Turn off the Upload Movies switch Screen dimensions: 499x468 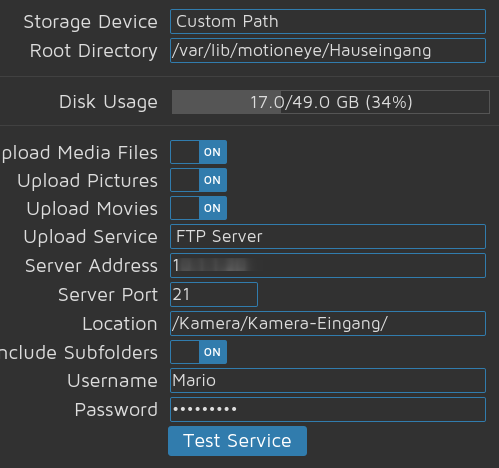coord(199,208)
